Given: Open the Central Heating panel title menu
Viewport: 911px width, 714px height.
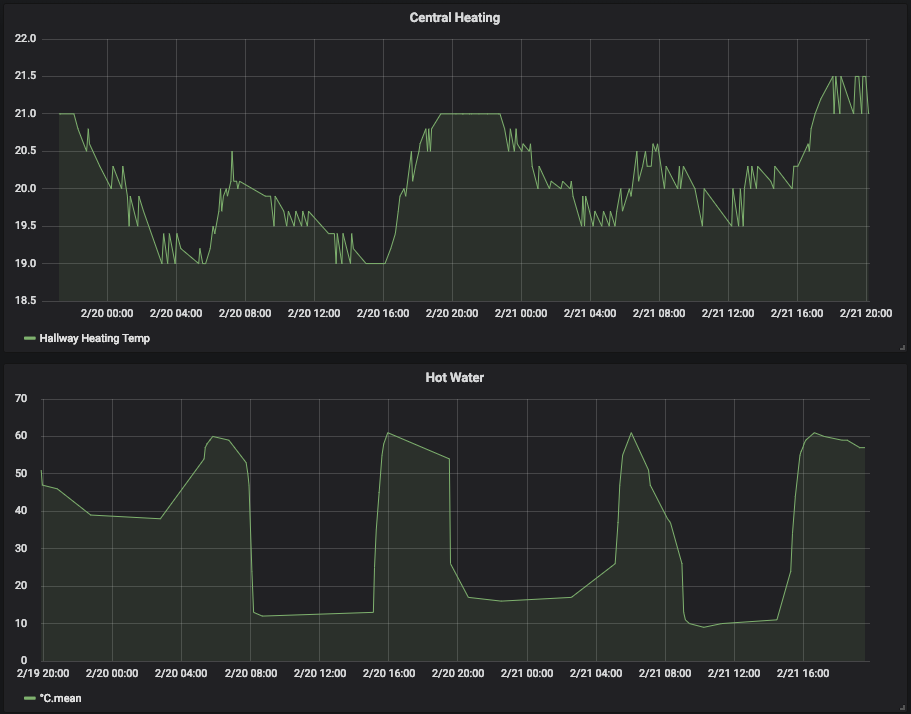Looking at the screenshot, I should coord(454,17).
